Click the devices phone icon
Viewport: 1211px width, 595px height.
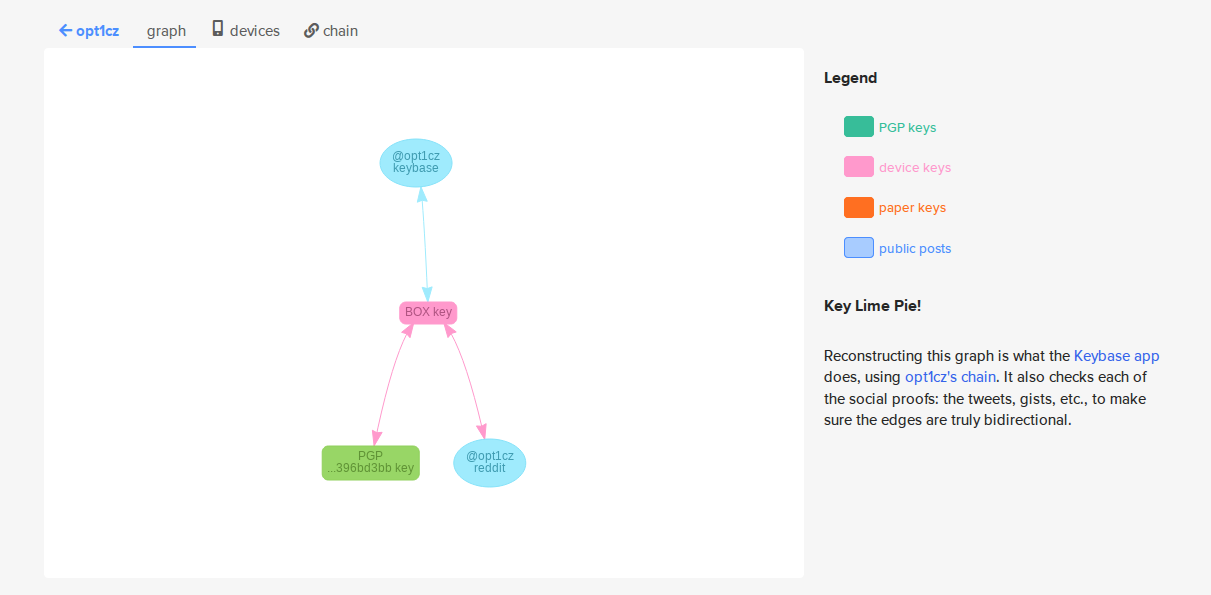(x=217, y=30)
